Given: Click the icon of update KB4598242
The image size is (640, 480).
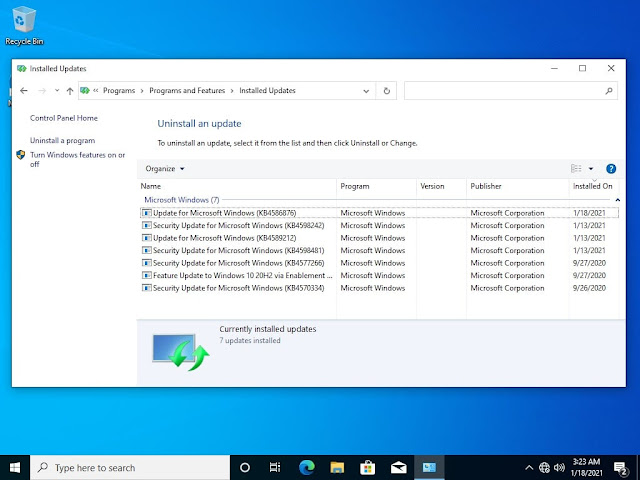Looking at the screenshot, I should [x=147, y=225].
